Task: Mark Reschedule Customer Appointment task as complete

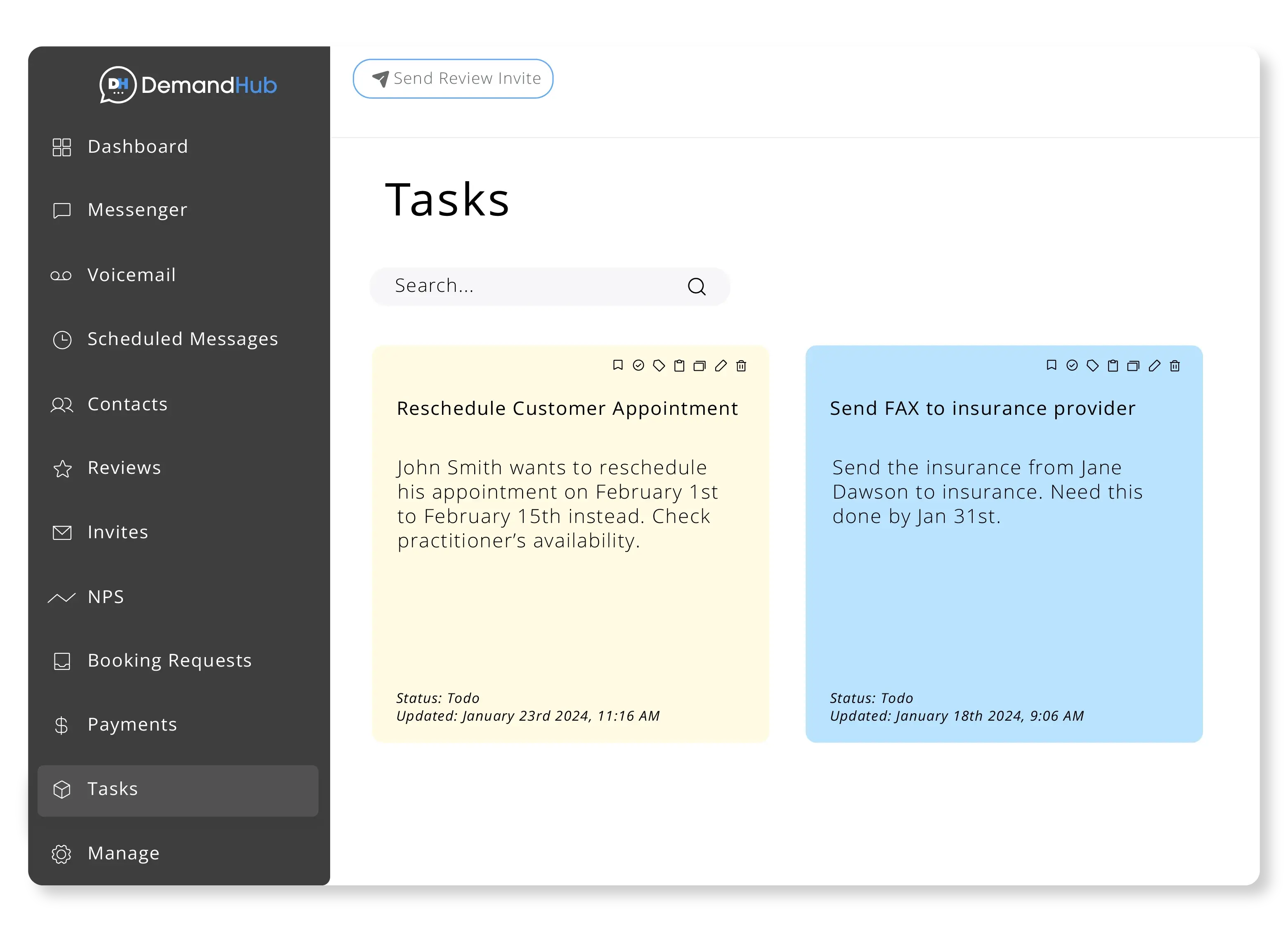Action: click(x=638, y=365)
